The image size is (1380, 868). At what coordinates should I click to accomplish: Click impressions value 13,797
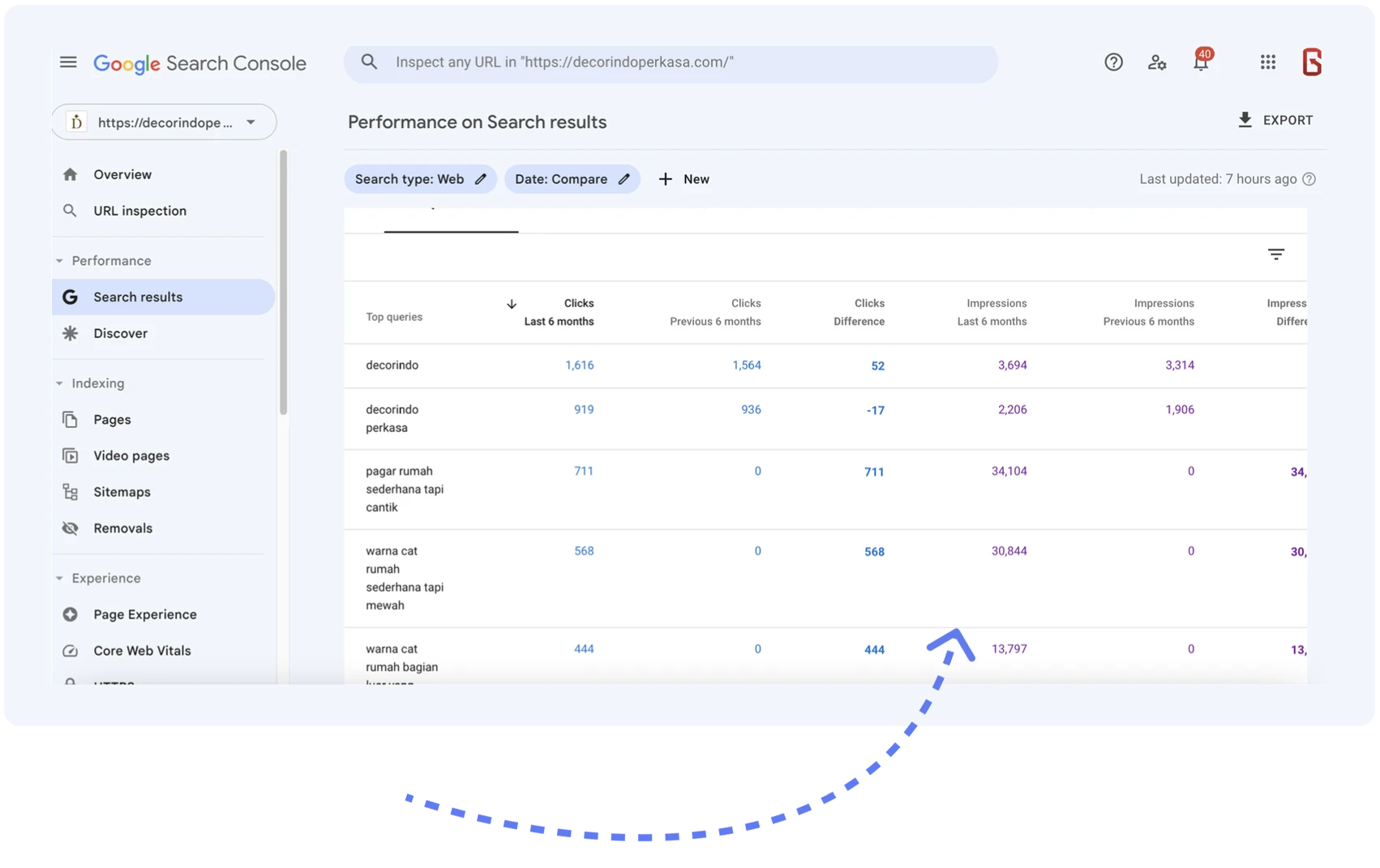point(1009,649)
